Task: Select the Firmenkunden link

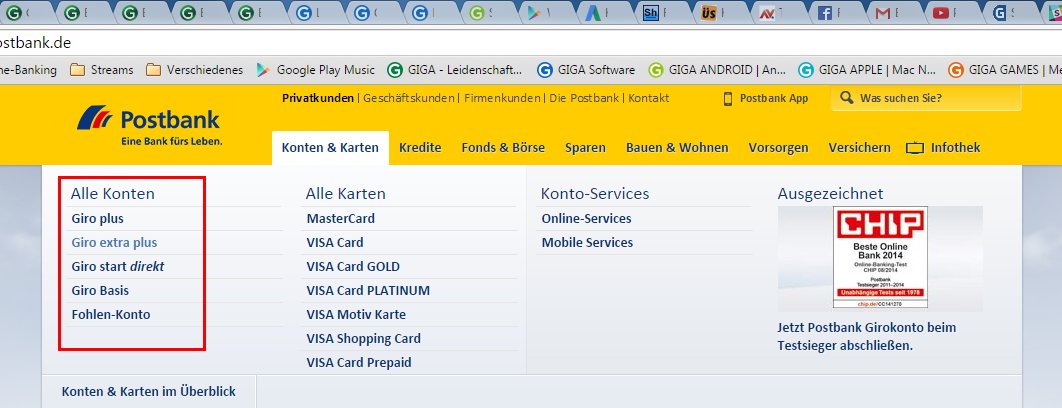Action: 502,98
